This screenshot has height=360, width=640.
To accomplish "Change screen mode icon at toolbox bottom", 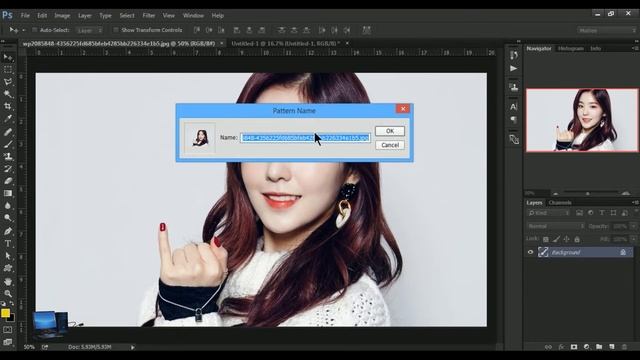I will click(x=8, y=342).
